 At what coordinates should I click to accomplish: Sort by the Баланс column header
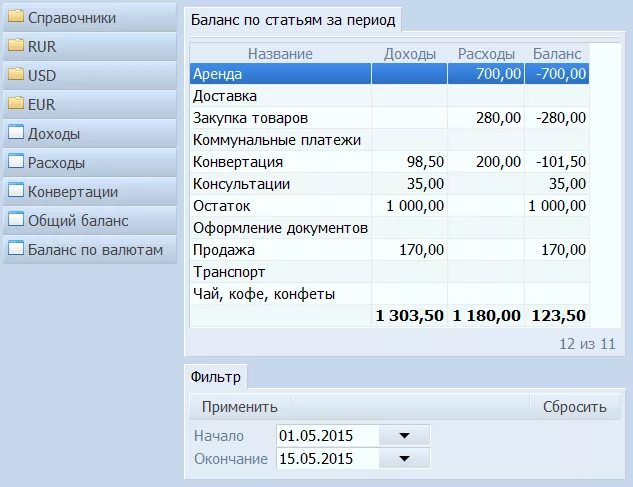coord(557,54)
